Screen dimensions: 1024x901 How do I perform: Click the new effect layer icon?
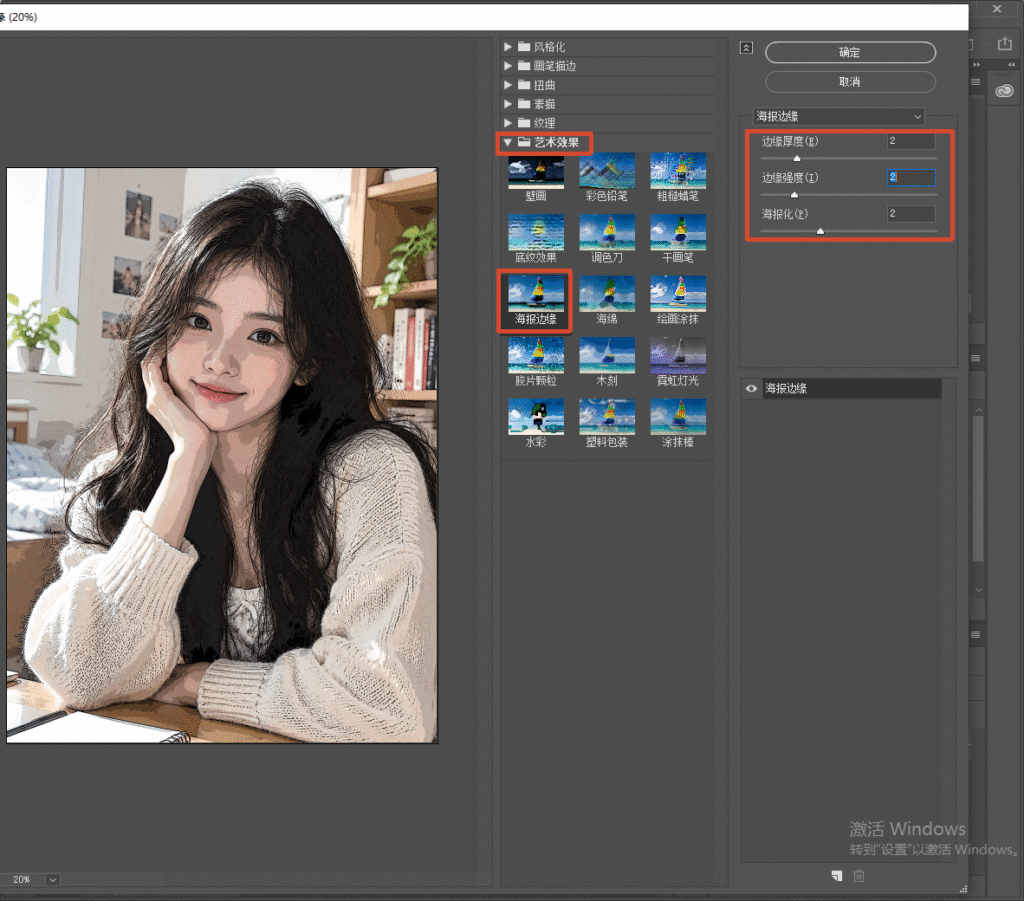click(x=837, y=876)
